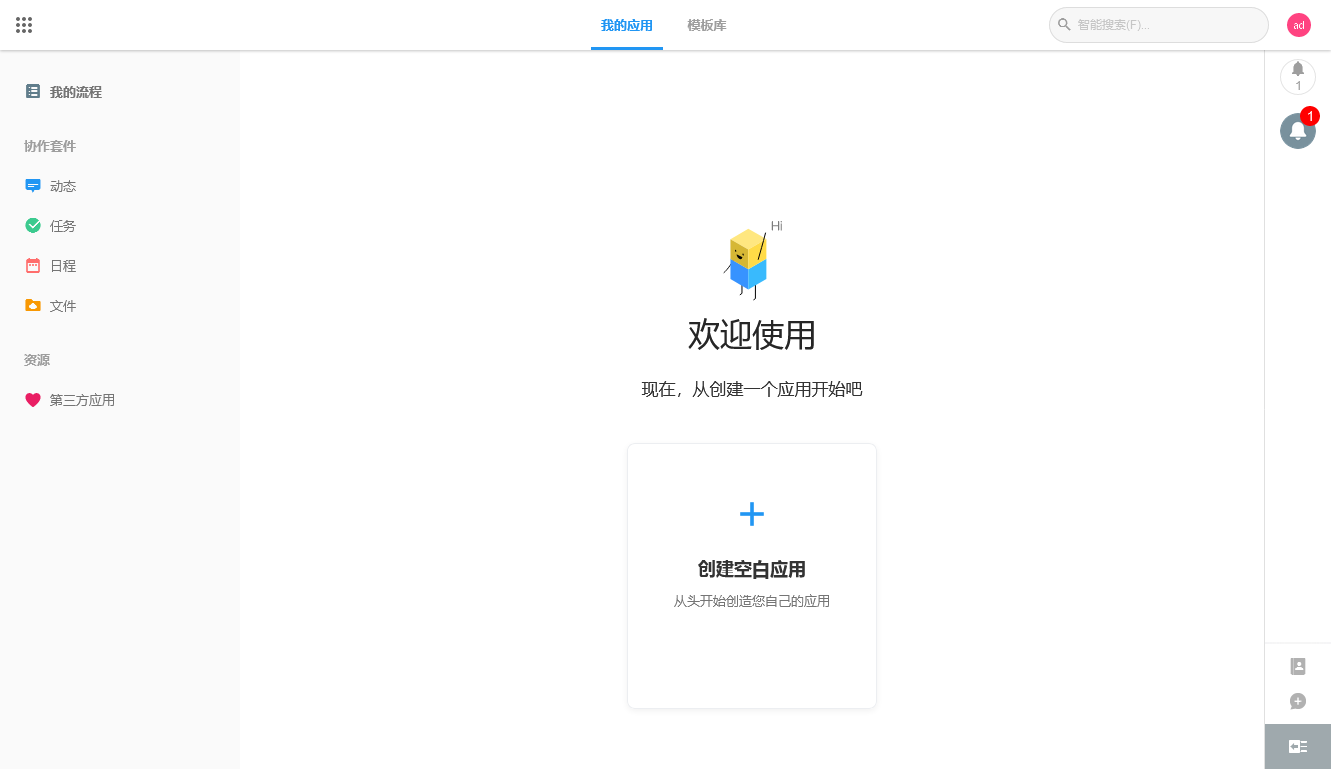Open 动态 in the sidebar
The image size is (1331, 769).
tap(63, 186)
